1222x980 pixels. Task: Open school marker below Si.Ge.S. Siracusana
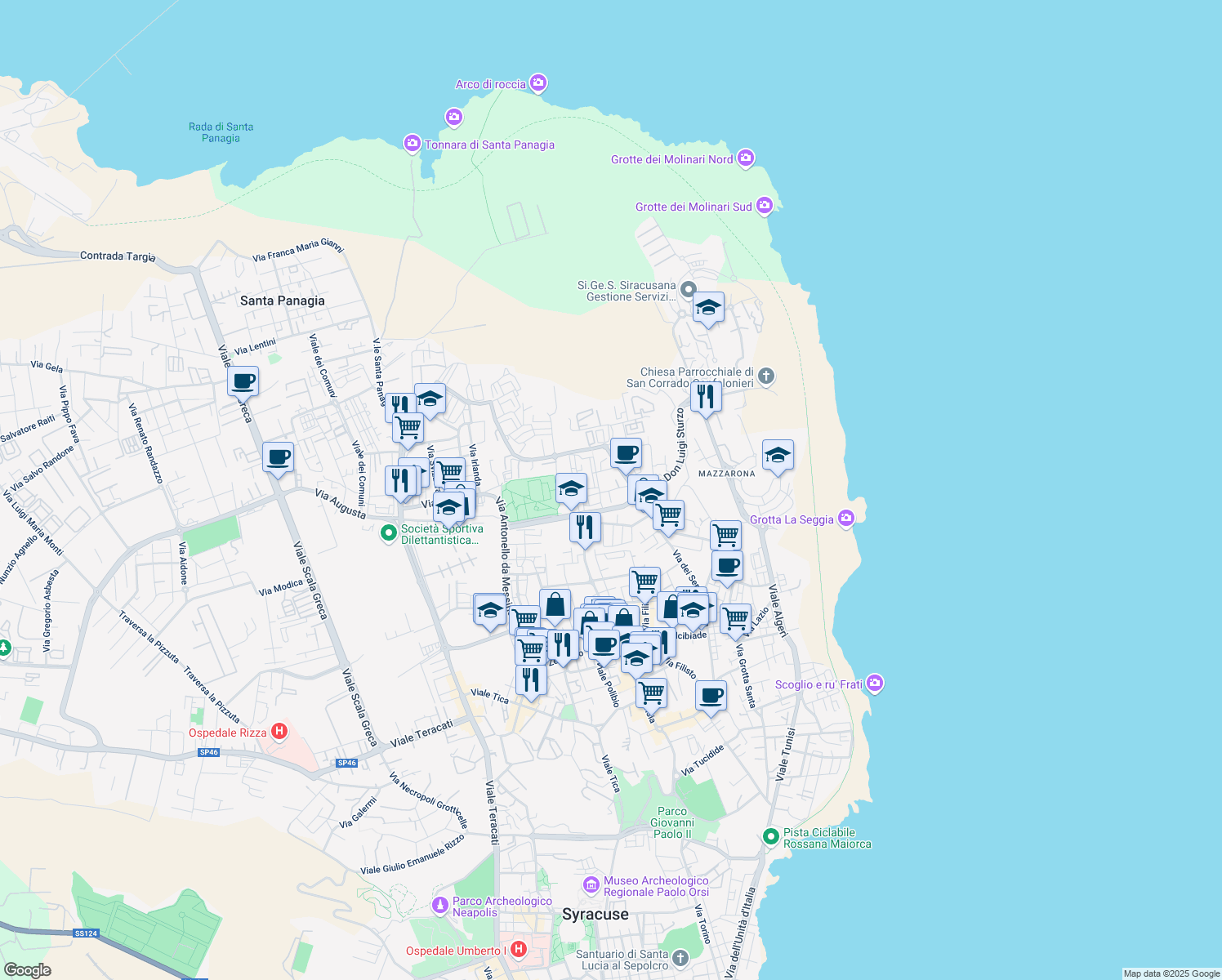coord(707,309)
